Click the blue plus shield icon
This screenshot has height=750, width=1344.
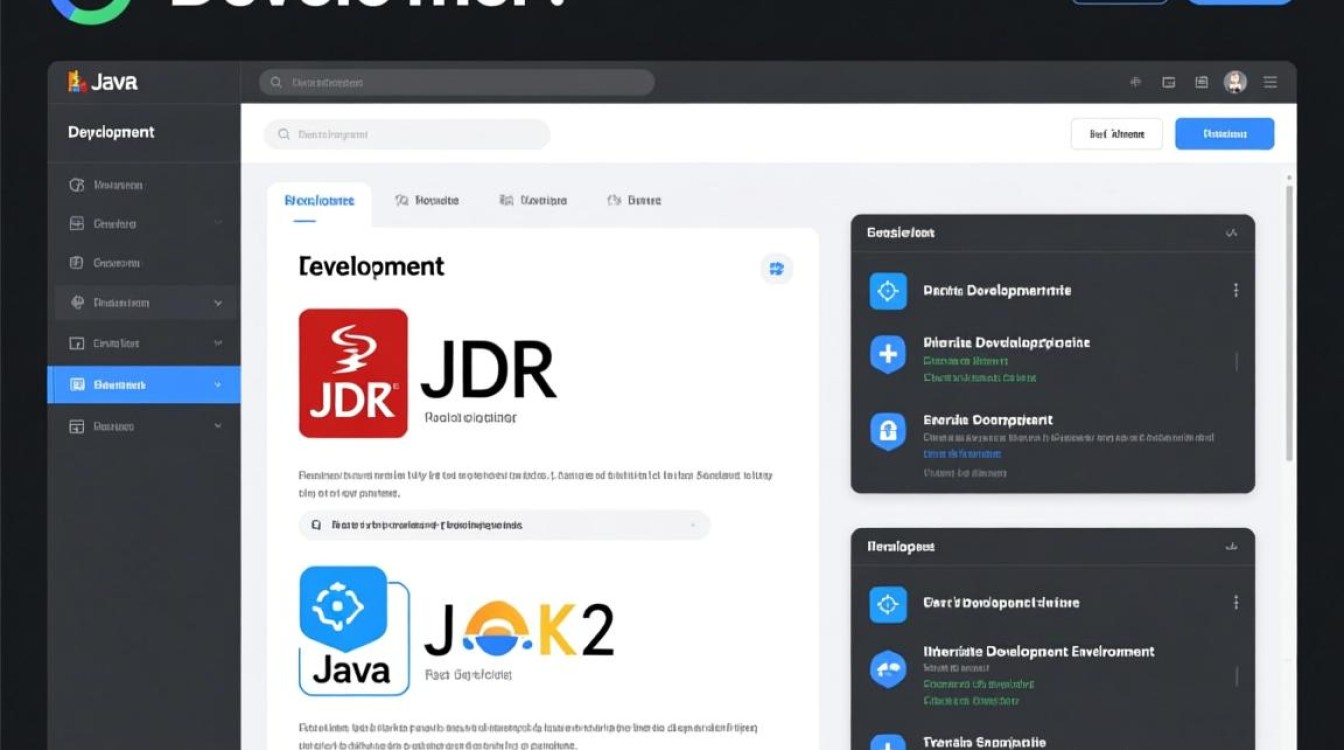click(887, 354)
